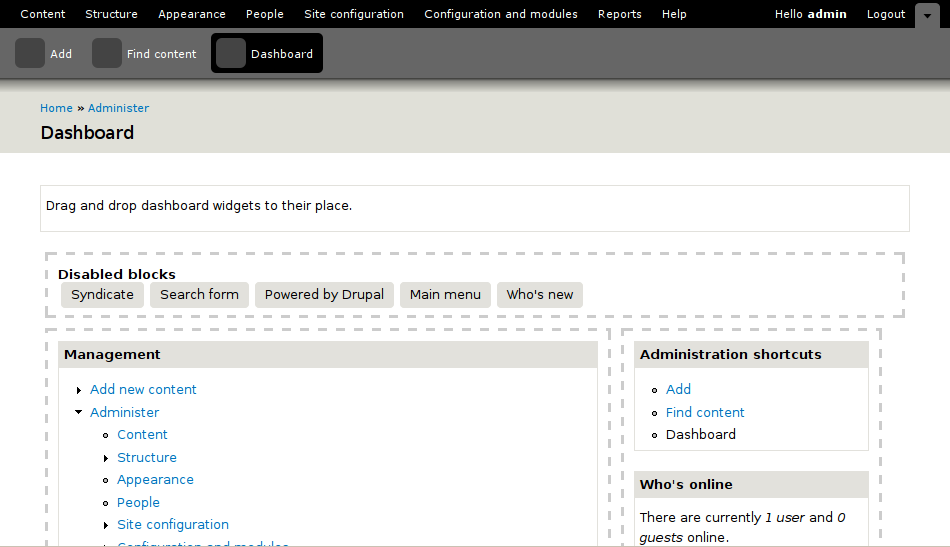Image resolution: width=950 pixels, height=547 pixels.
Task: Select the Syndicate disabled block
Action: click(x=102, y=295)
